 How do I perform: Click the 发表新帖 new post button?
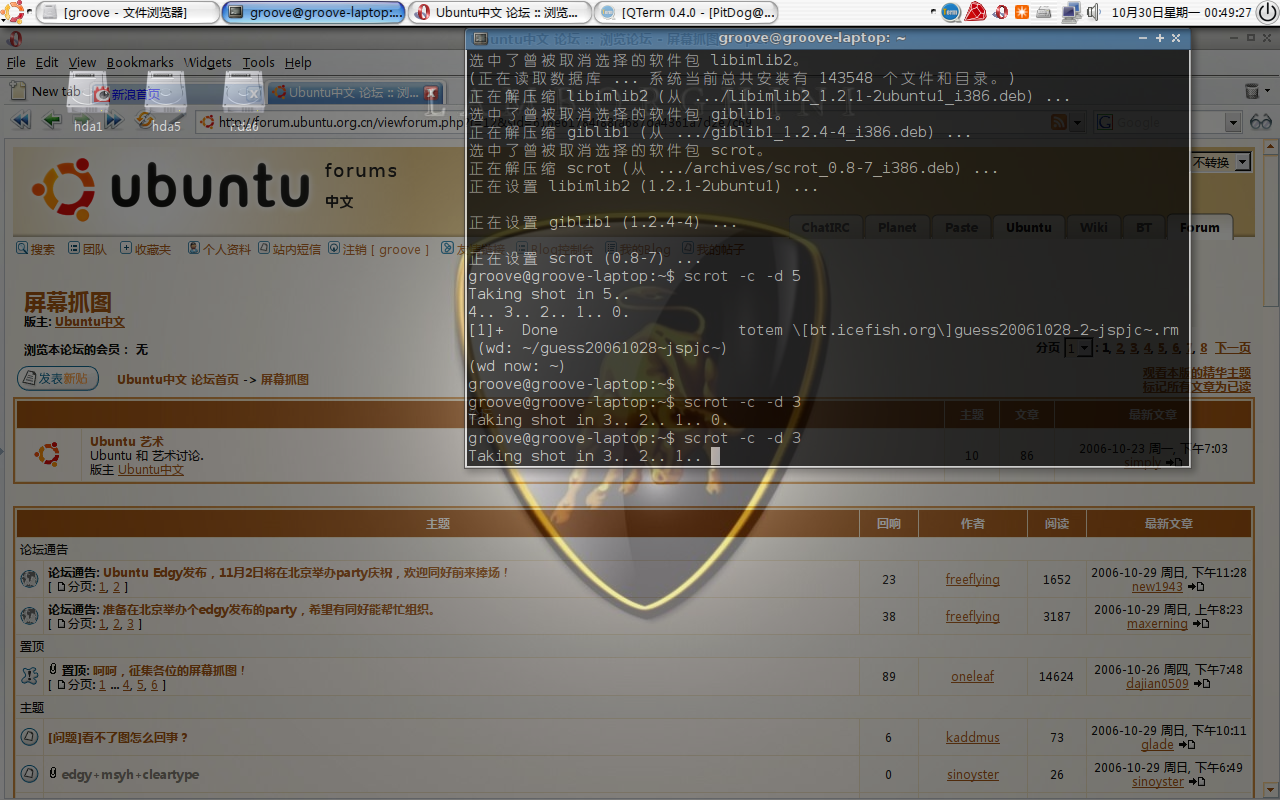pyautogui.click(x=58, y=378)
